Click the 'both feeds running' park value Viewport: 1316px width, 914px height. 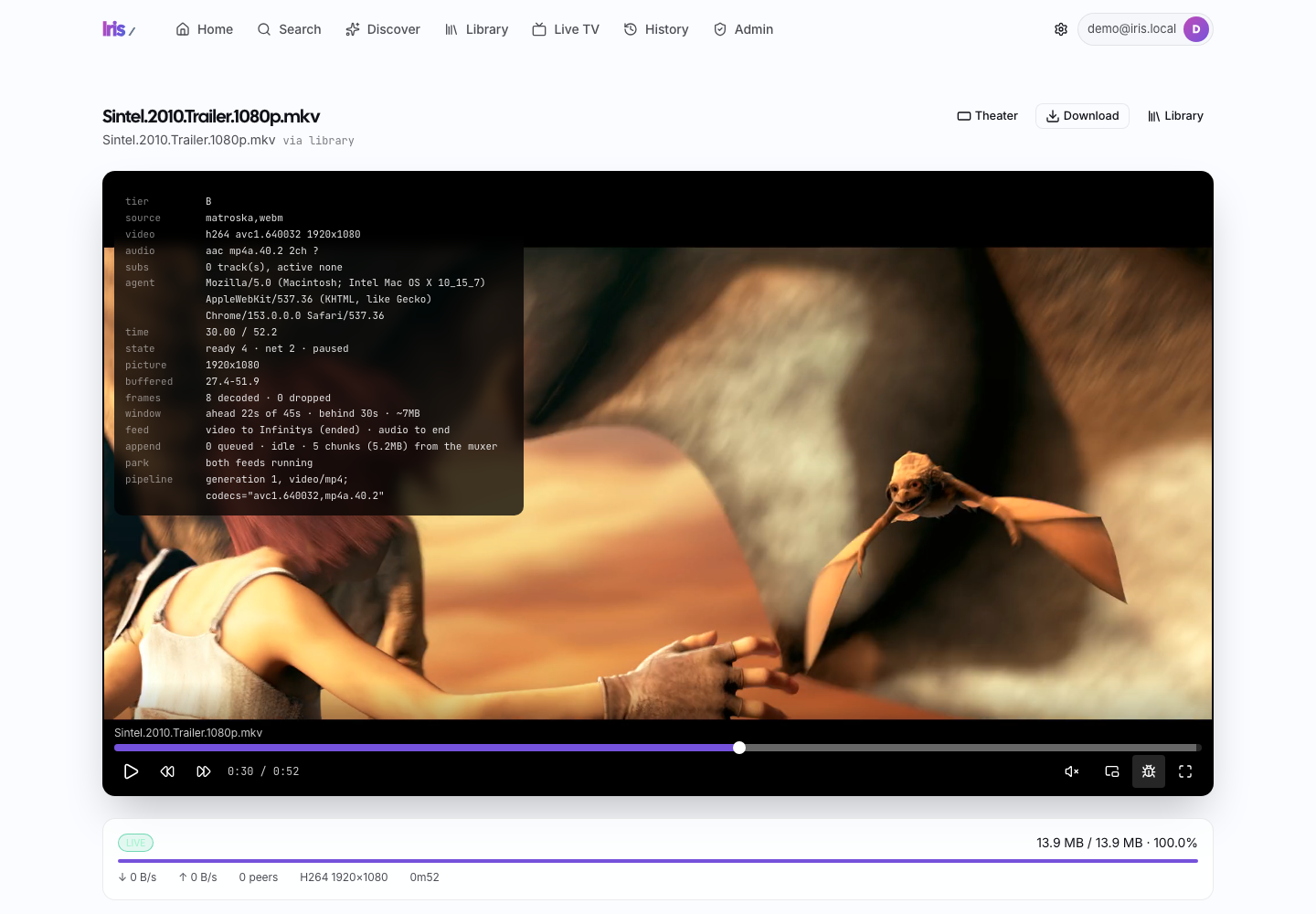coord(259,463)
